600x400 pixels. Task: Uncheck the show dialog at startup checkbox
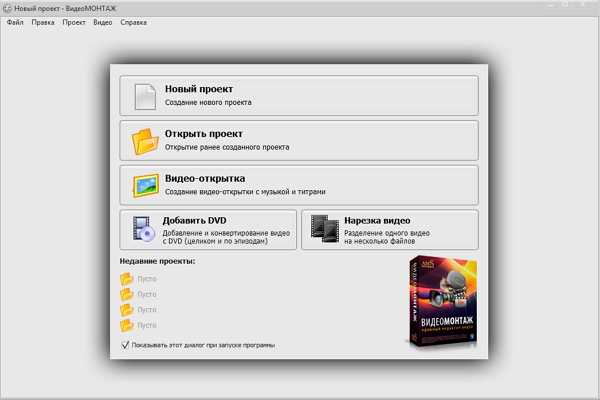(125, 345)
